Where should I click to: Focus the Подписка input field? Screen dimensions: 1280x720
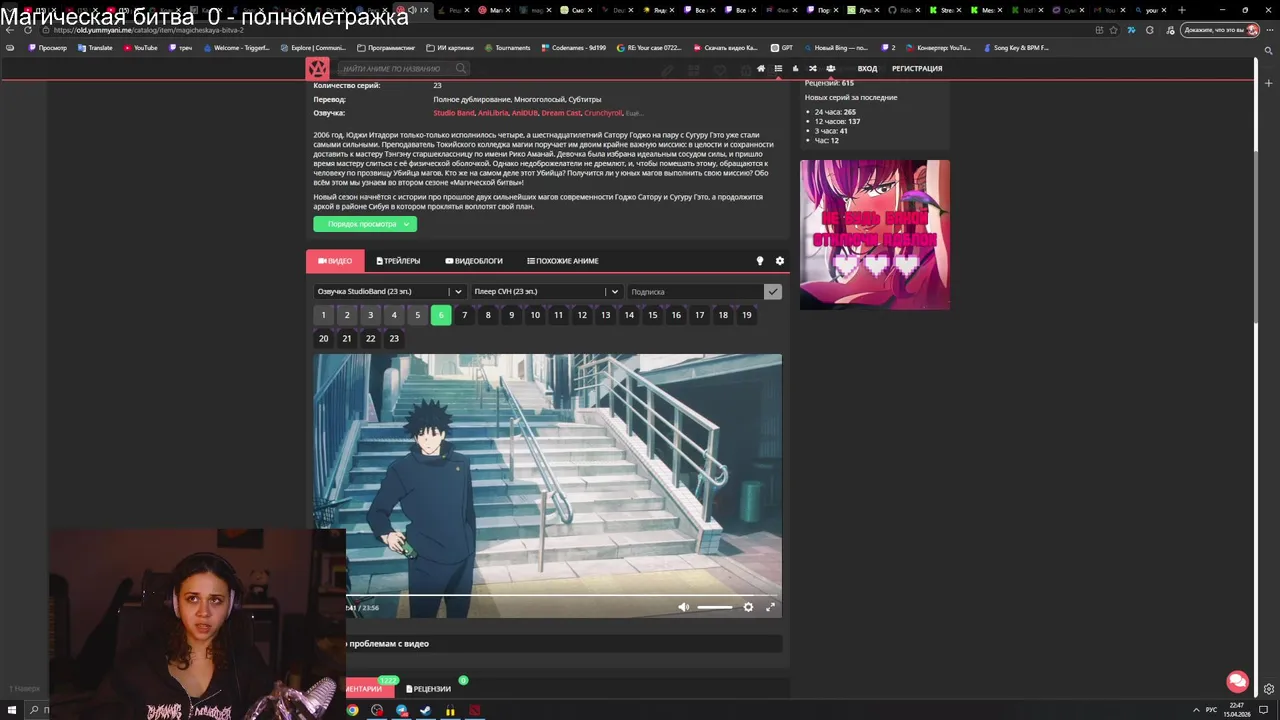[695, 291]
